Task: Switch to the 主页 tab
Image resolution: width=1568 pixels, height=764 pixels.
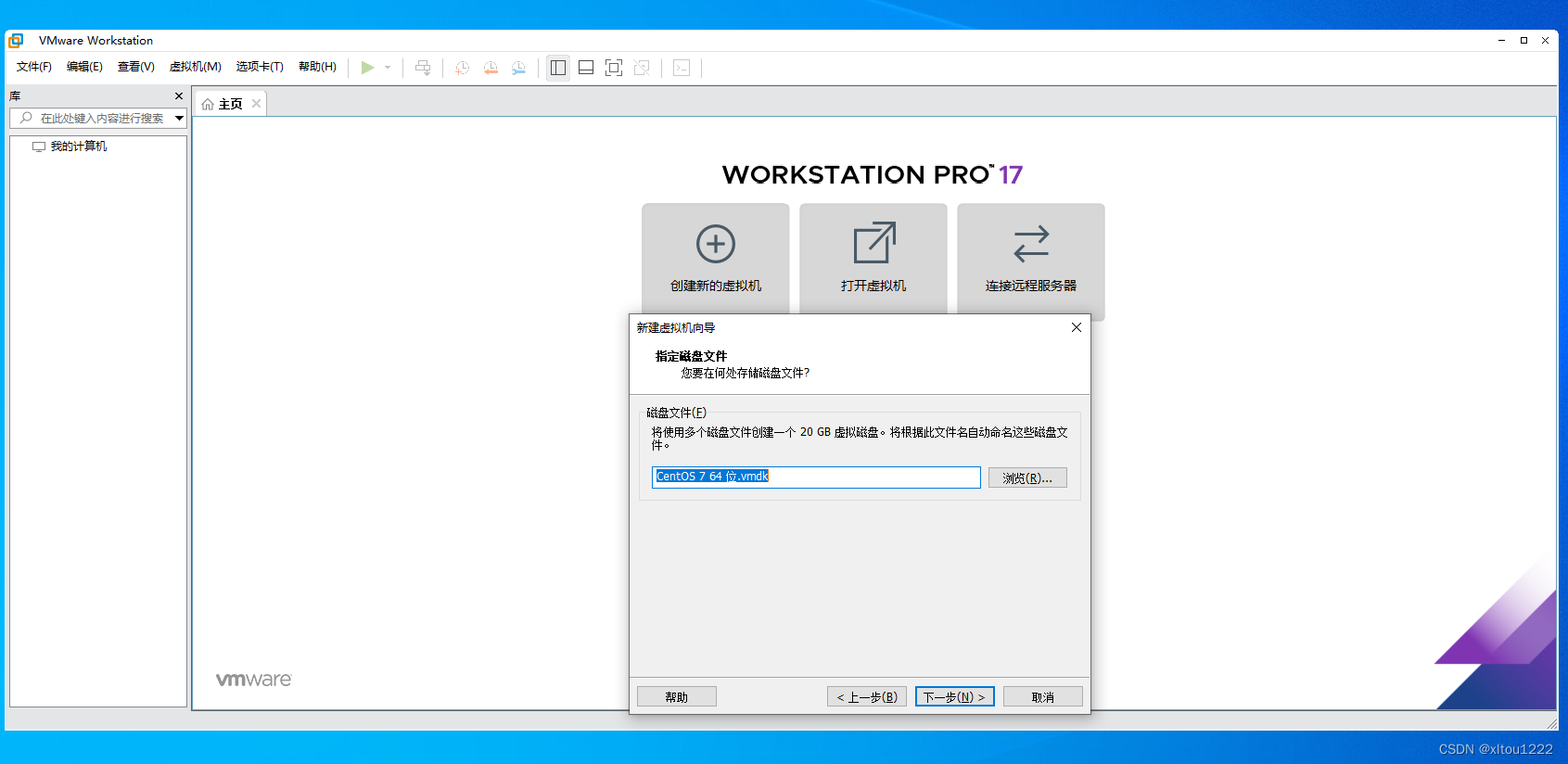Action: pyautogui.click(x=230, y=104)
